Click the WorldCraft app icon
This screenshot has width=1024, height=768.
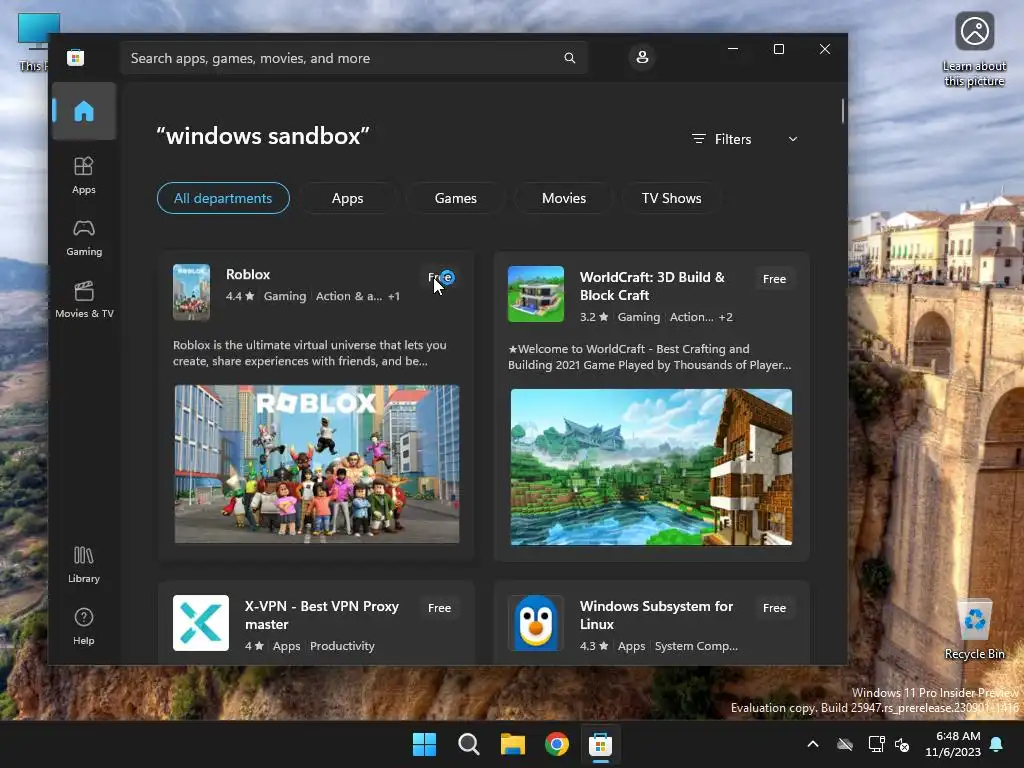pos(536,294)
